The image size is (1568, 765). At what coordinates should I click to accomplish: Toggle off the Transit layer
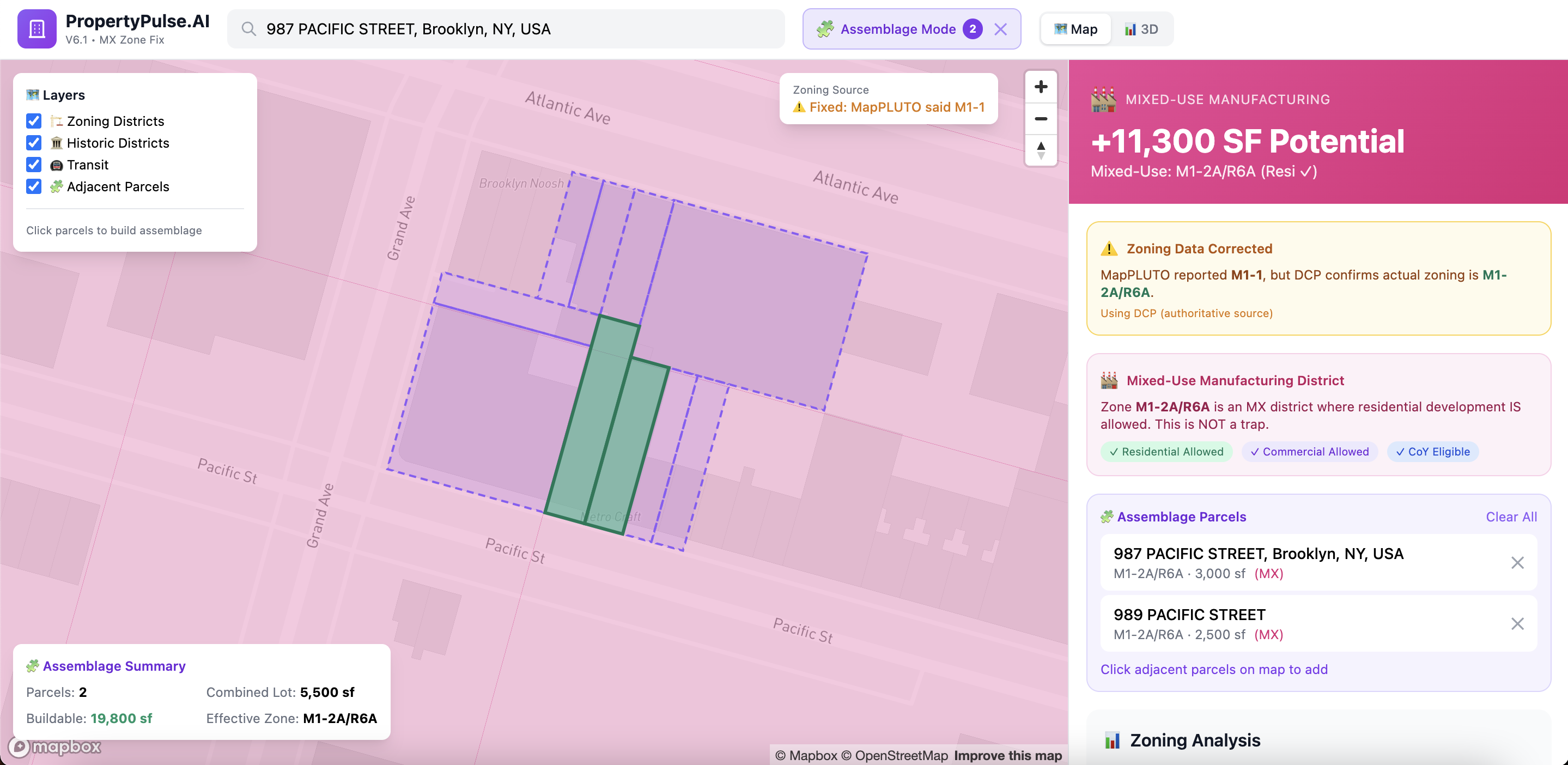click(33, 165)
